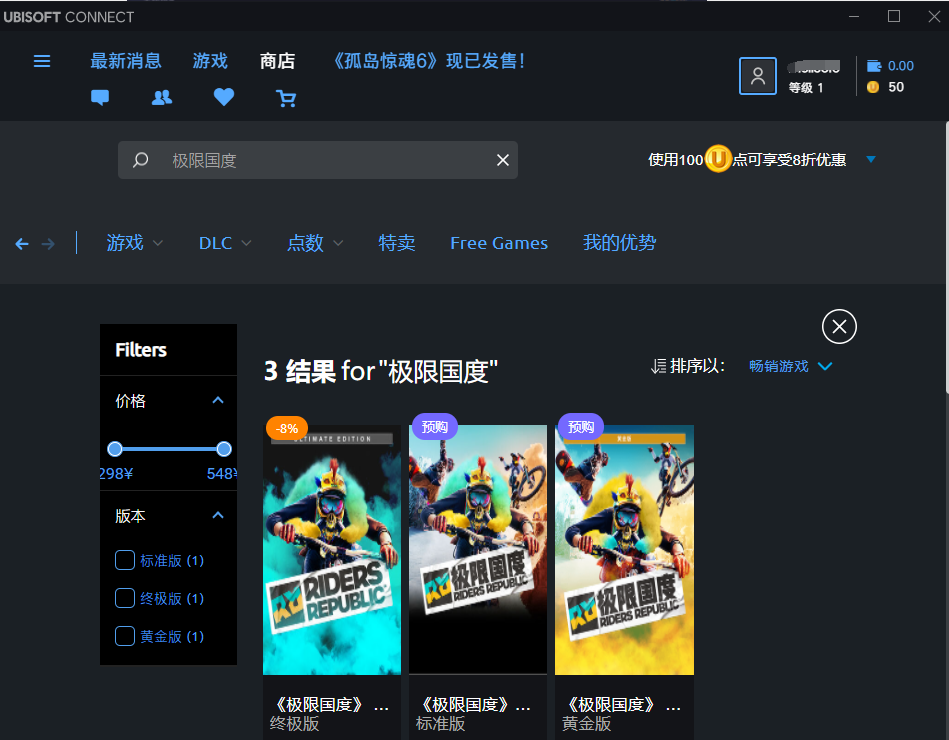This screenshot has width=949, height=740.
Task: Expand the 游戏 store category dropdown
Action: click(x=134, y=243)
